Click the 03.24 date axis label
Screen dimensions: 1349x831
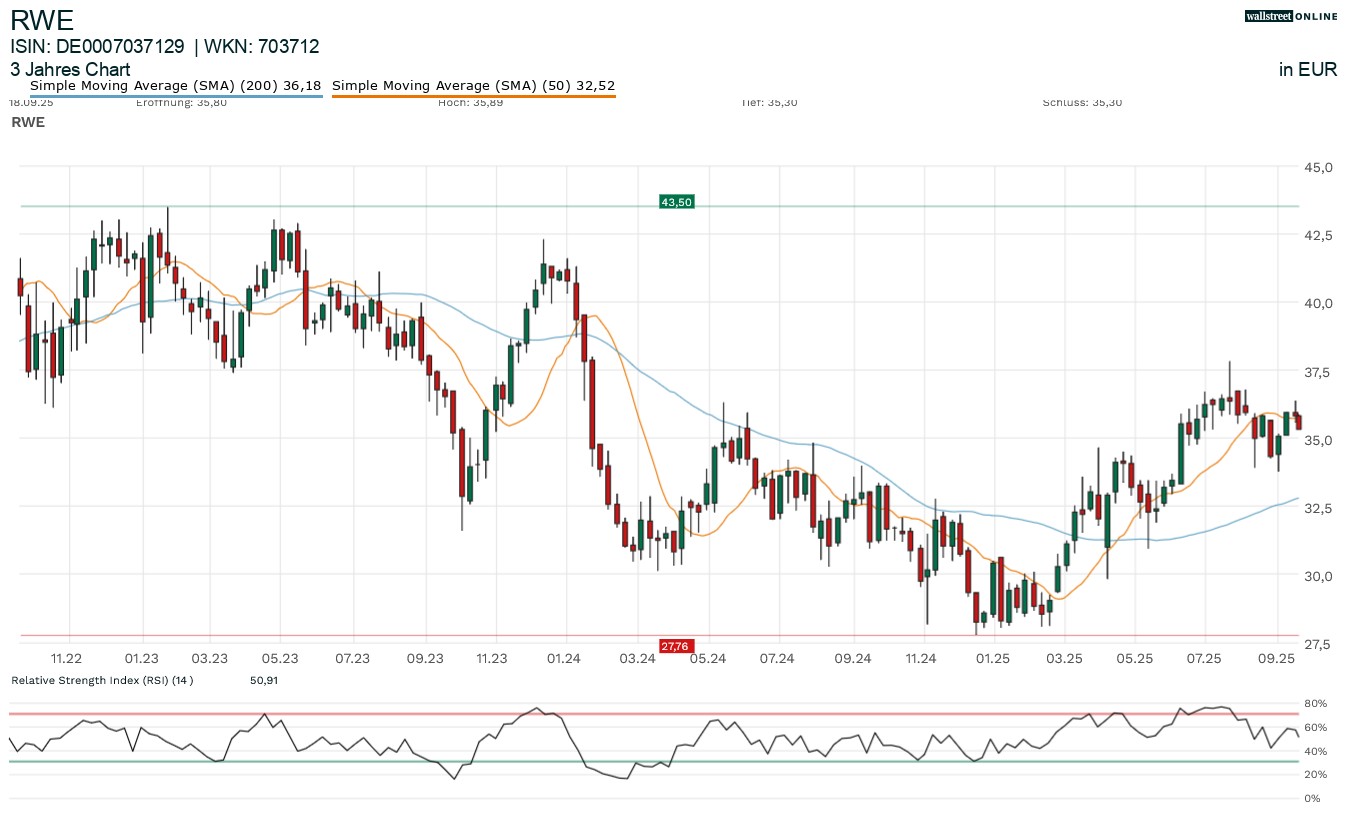tap(637, 658)
